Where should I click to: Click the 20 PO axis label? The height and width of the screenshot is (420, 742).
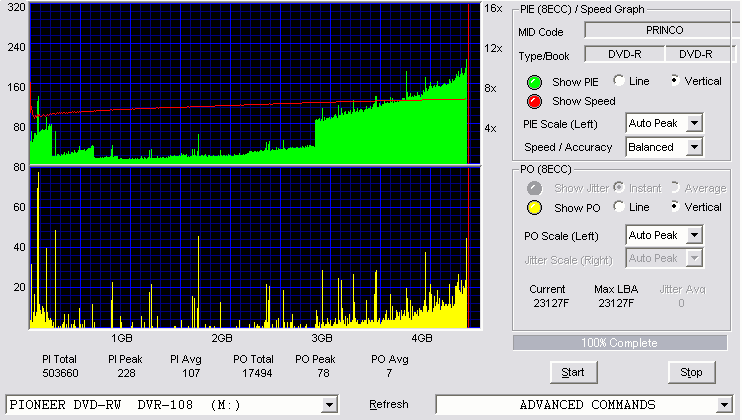click(x=19, y=287)
